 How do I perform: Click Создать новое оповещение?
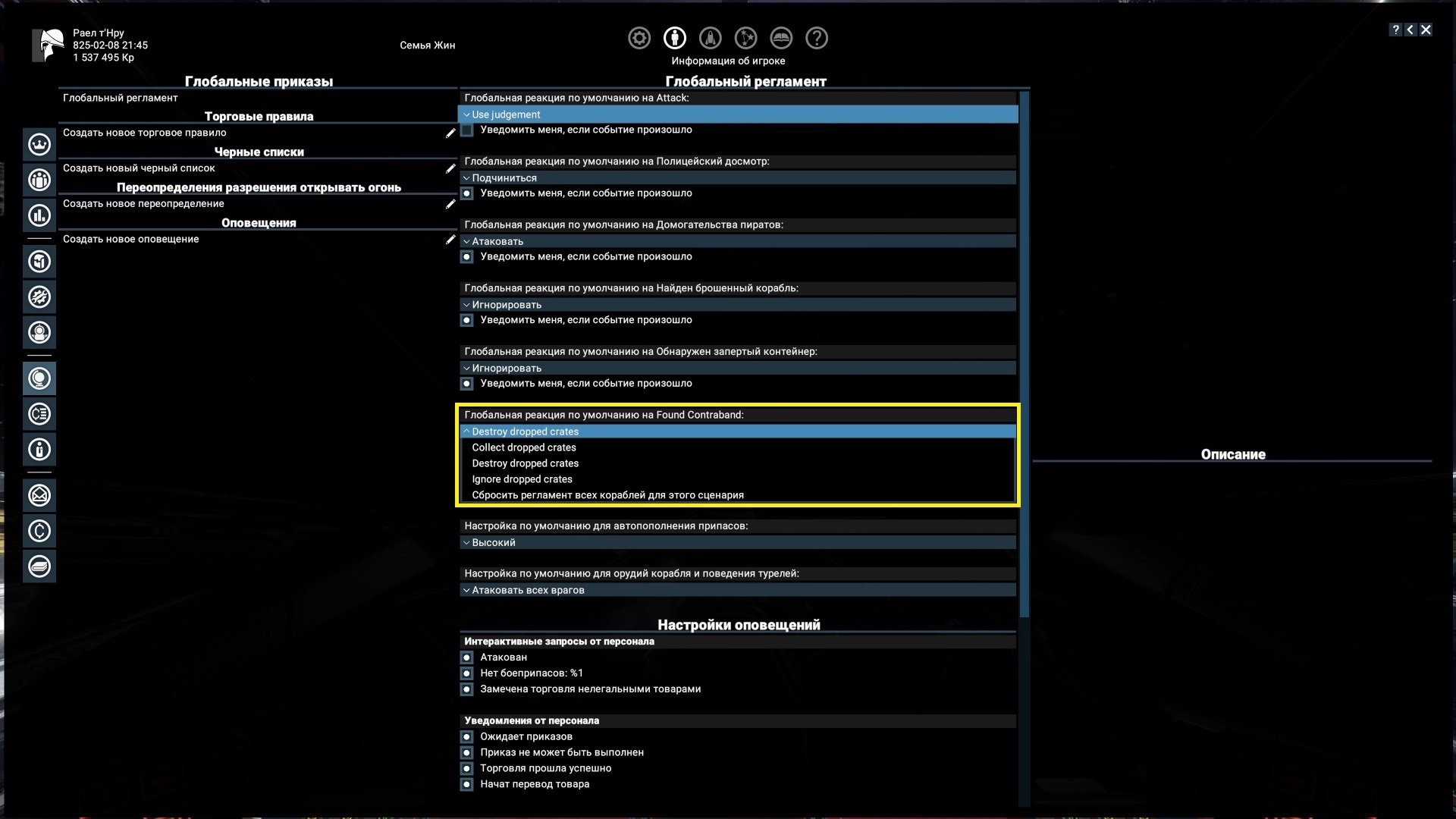[x=130, y=240]
